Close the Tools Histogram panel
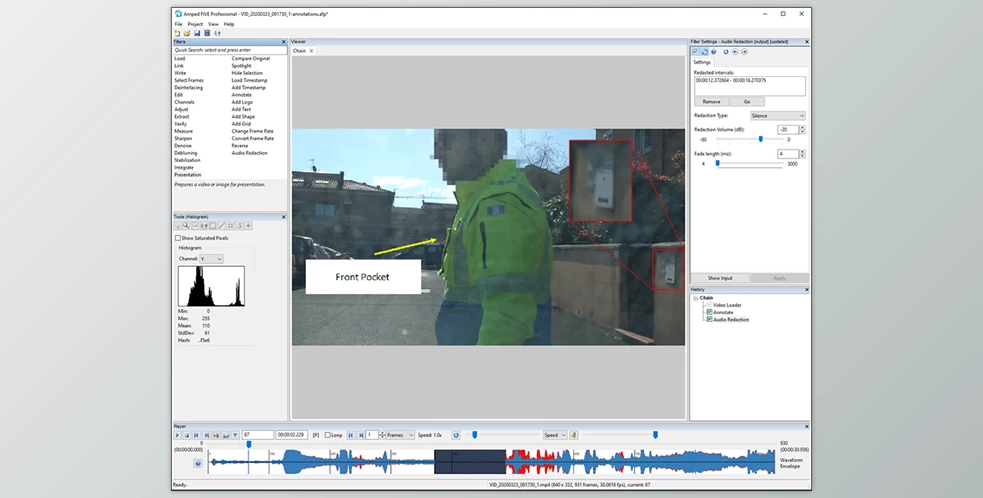Viewport: 983px width, 498px height. click(x=283, y=217)
